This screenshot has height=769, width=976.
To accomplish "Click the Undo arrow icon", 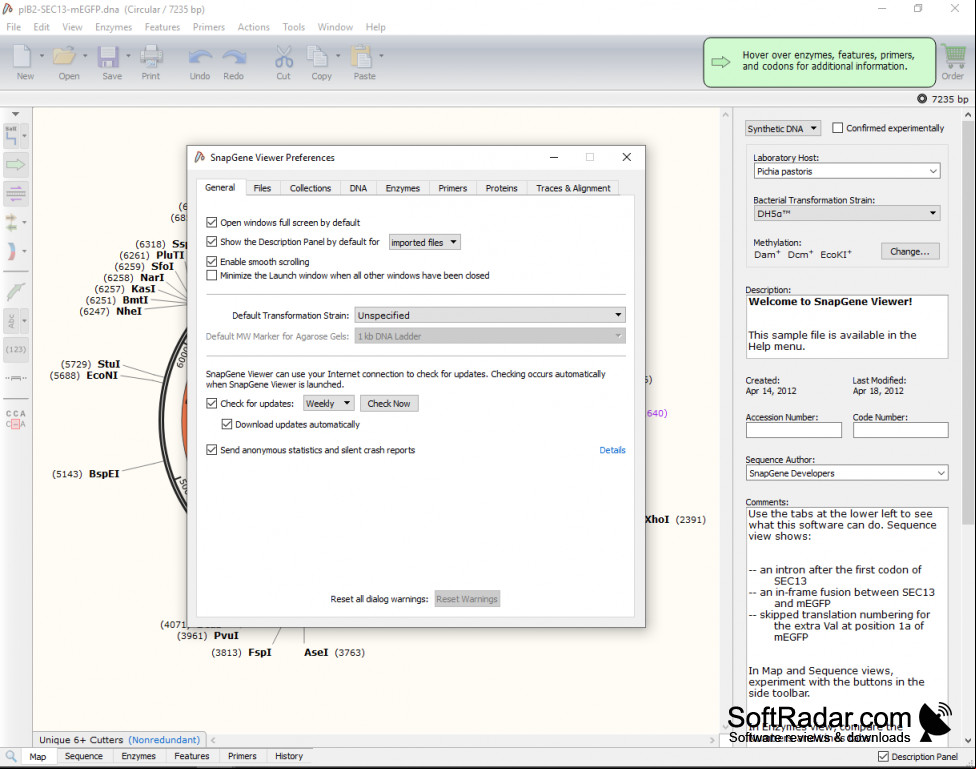I will (x=200, y=57).
